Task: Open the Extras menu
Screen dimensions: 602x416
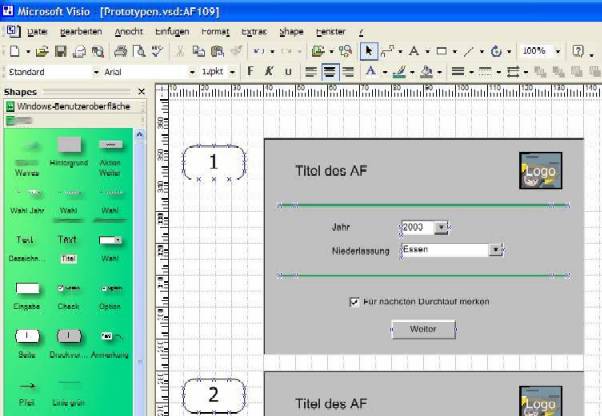Action: [254, 32]
